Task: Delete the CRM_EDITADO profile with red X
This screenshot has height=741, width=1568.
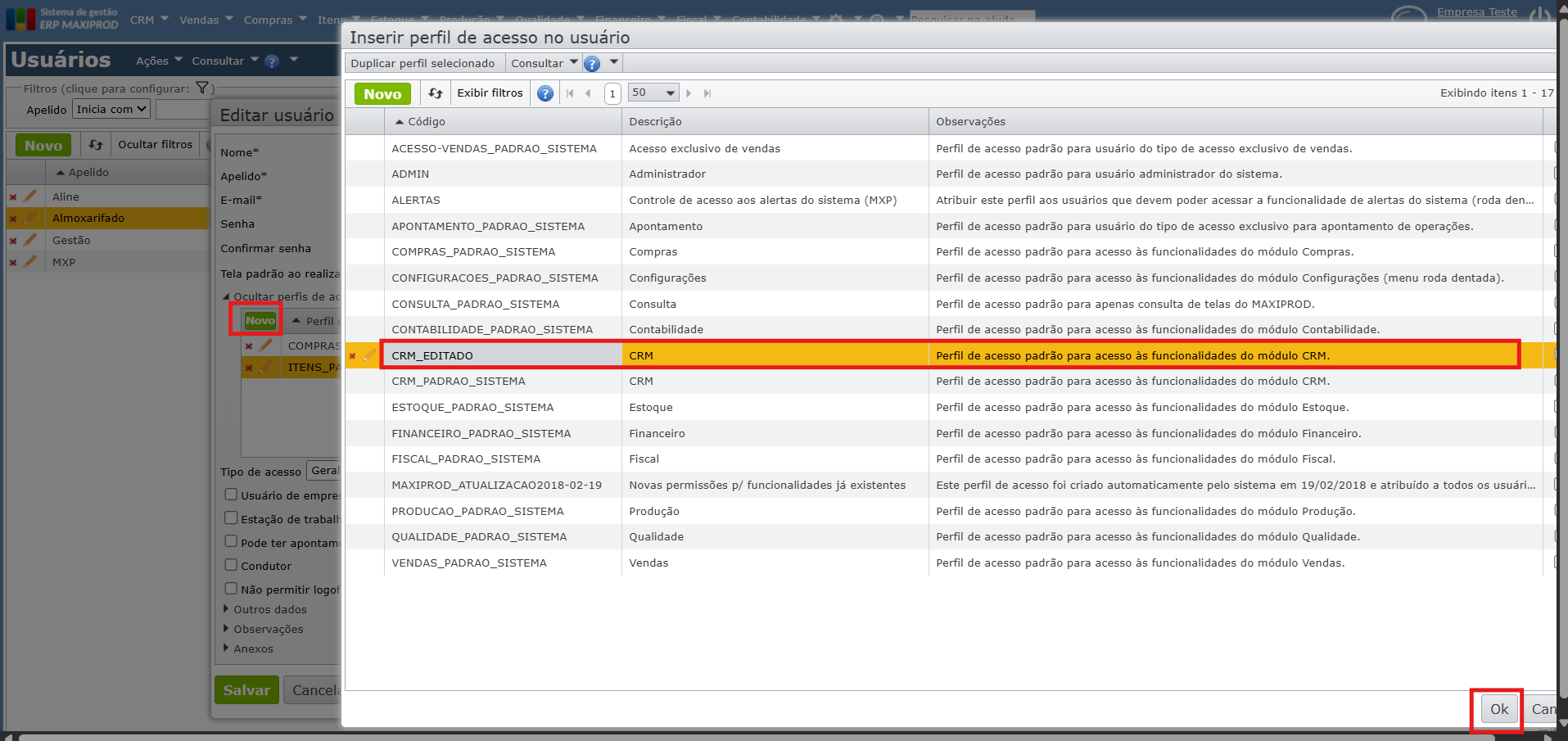Action: tap(353, 356)
